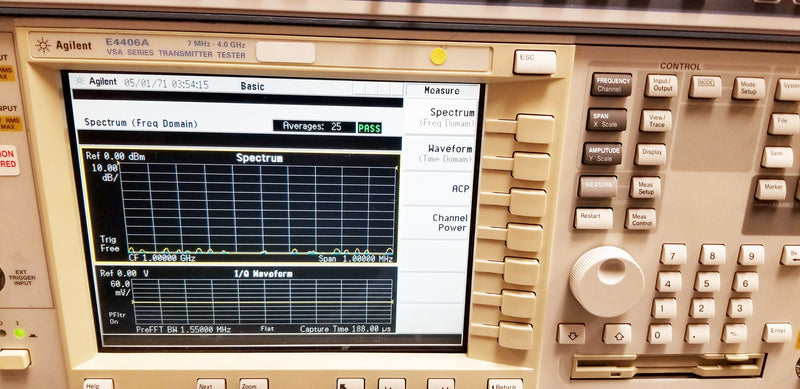
Task: Click the power switch on the left edge
Action: click(14, 359)
